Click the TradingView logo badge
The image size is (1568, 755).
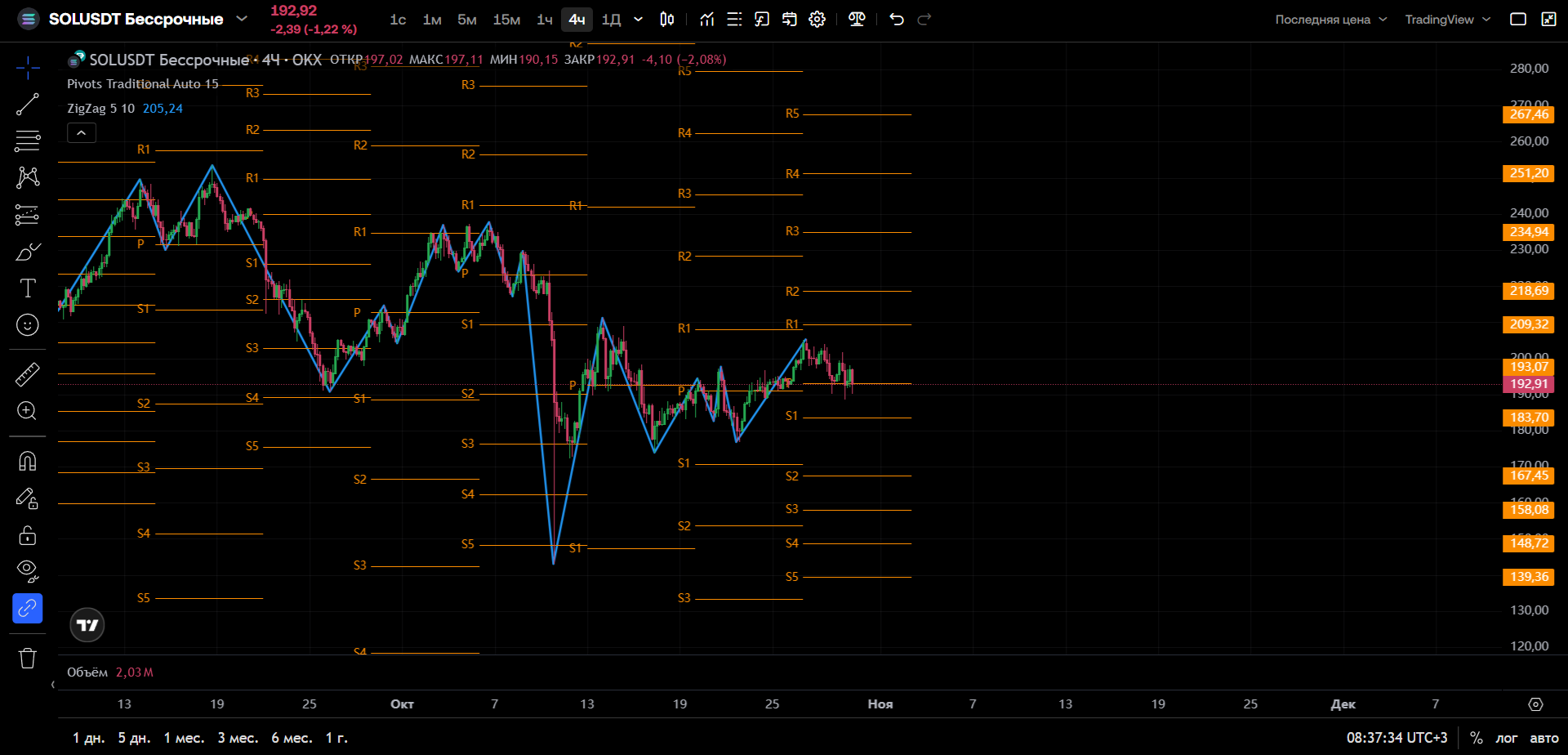point(87,625)
